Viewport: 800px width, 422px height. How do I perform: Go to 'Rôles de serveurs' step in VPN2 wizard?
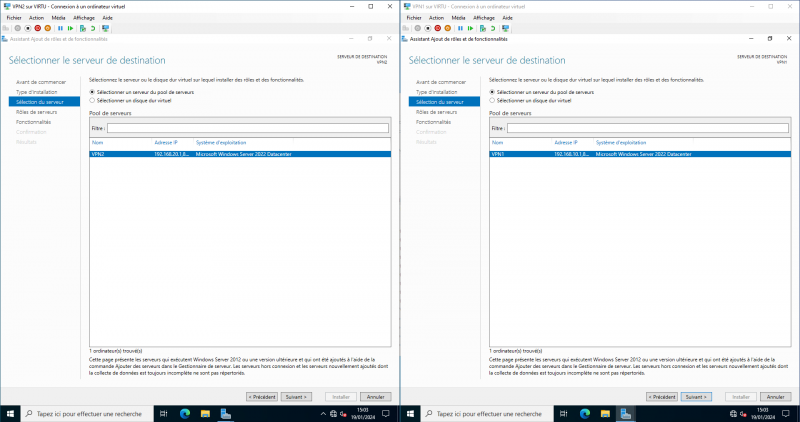(x=37, y=112)
